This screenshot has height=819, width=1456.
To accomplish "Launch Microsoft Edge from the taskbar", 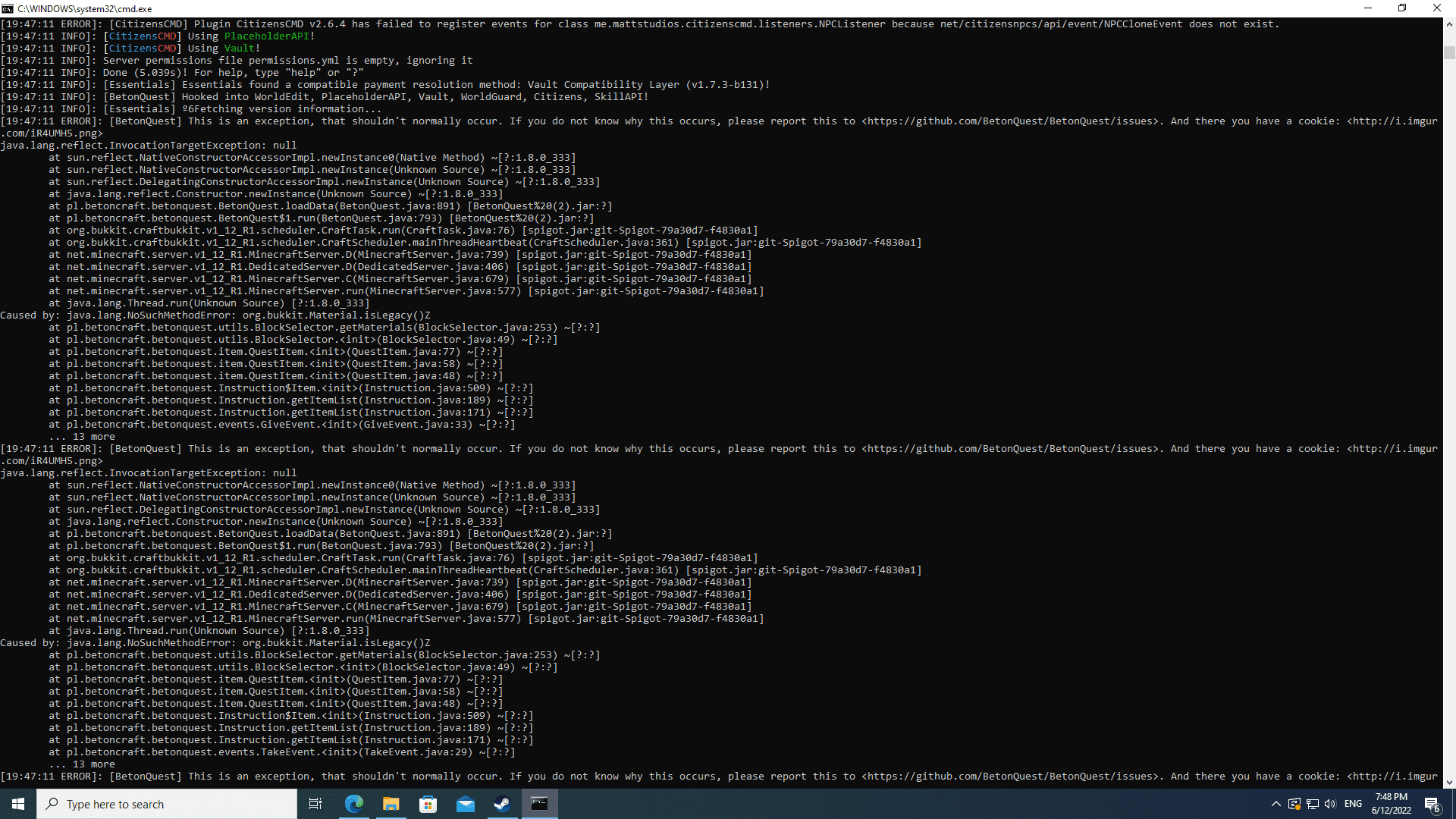I will 354,804.
